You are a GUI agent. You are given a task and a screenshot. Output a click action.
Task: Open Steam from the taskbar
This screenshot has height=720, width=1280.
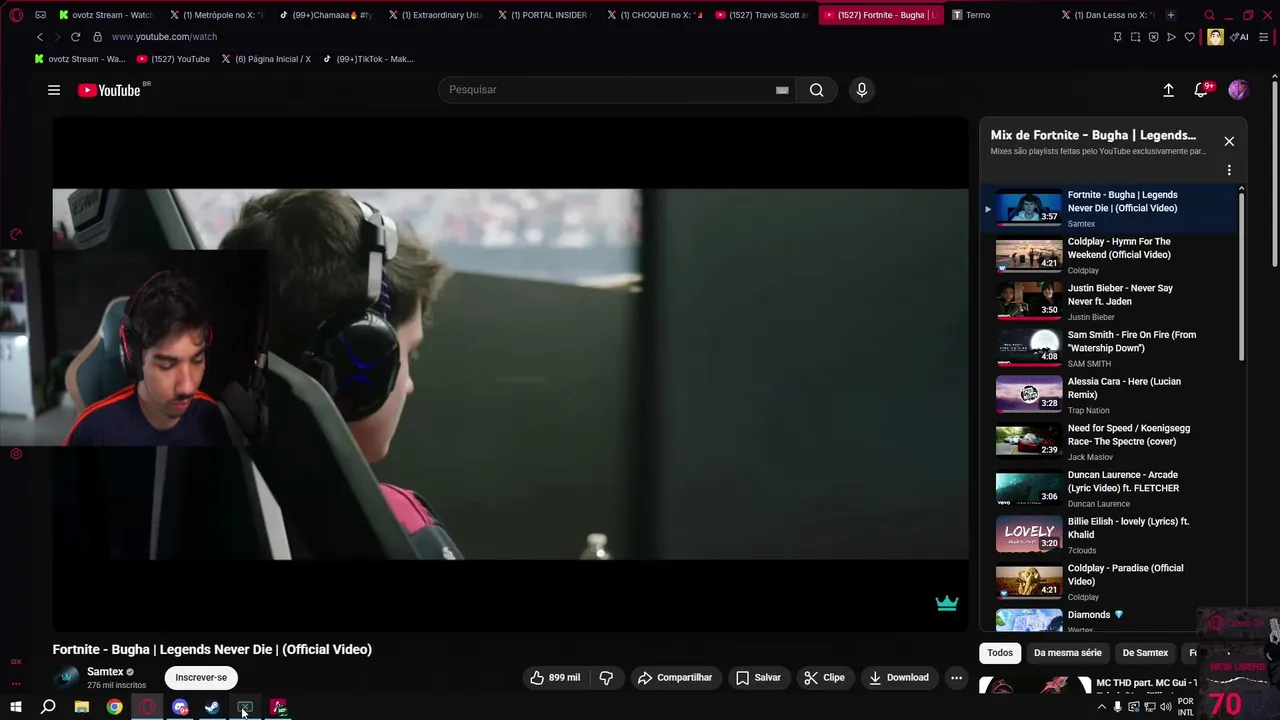pos(212,707)
